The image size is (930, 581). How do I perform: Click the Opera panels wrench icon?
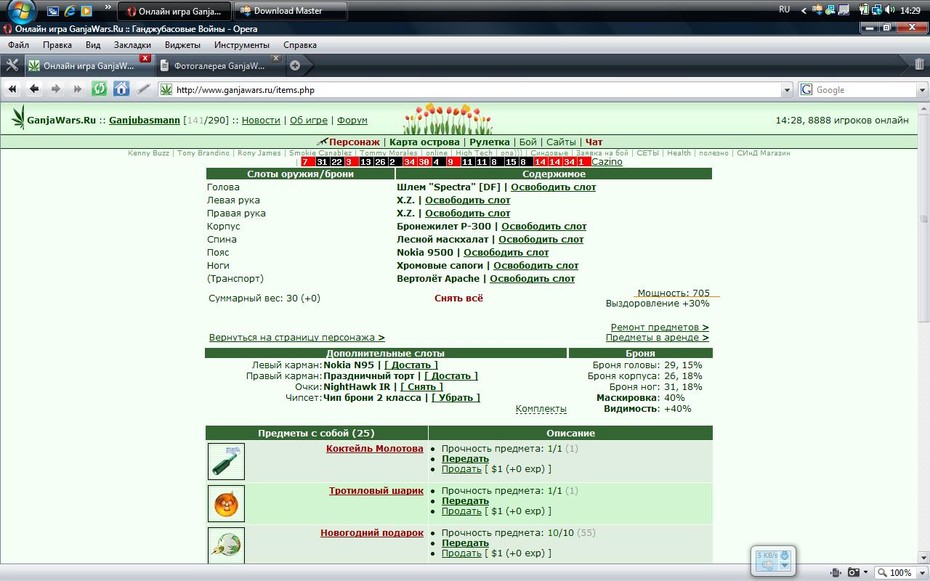tap(12, 65)
